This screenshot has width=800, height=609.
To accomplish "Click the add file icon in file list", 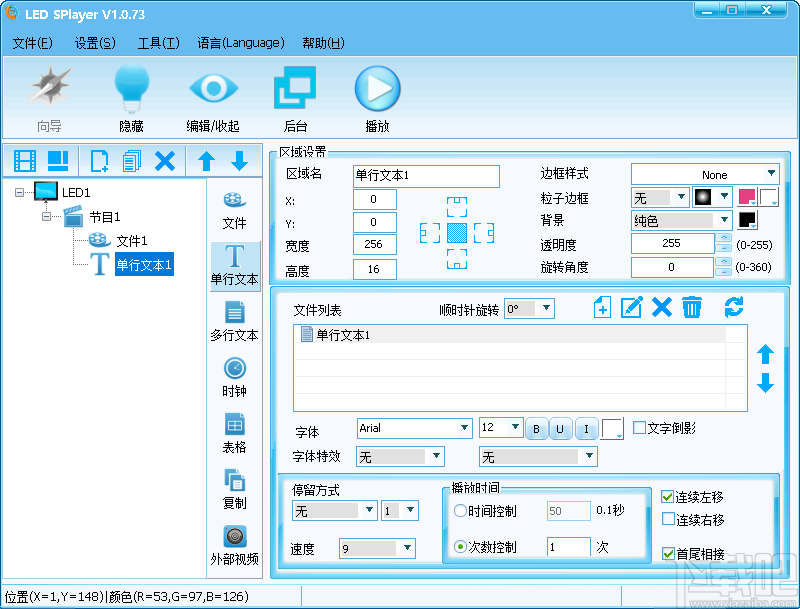I will click(x=601, y=308).
